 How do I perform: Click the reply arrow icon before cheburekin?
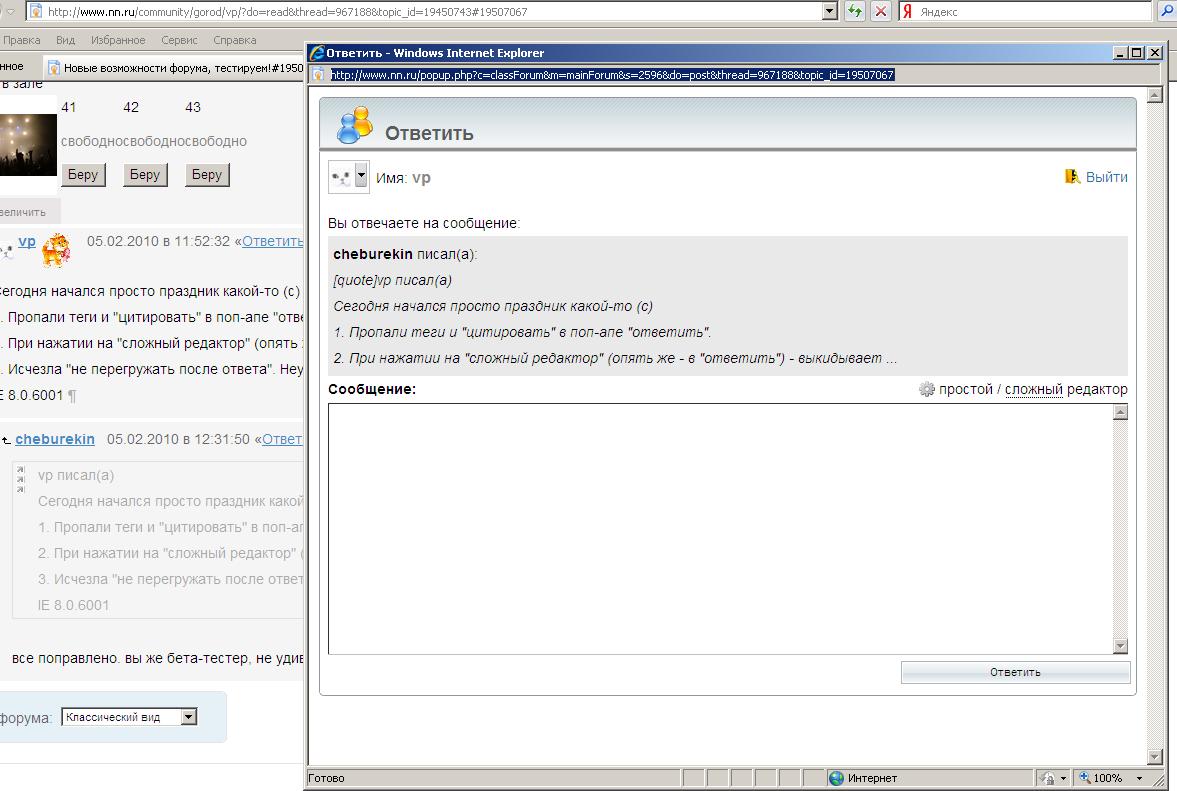pyautogui.click(x=6, y=441)
